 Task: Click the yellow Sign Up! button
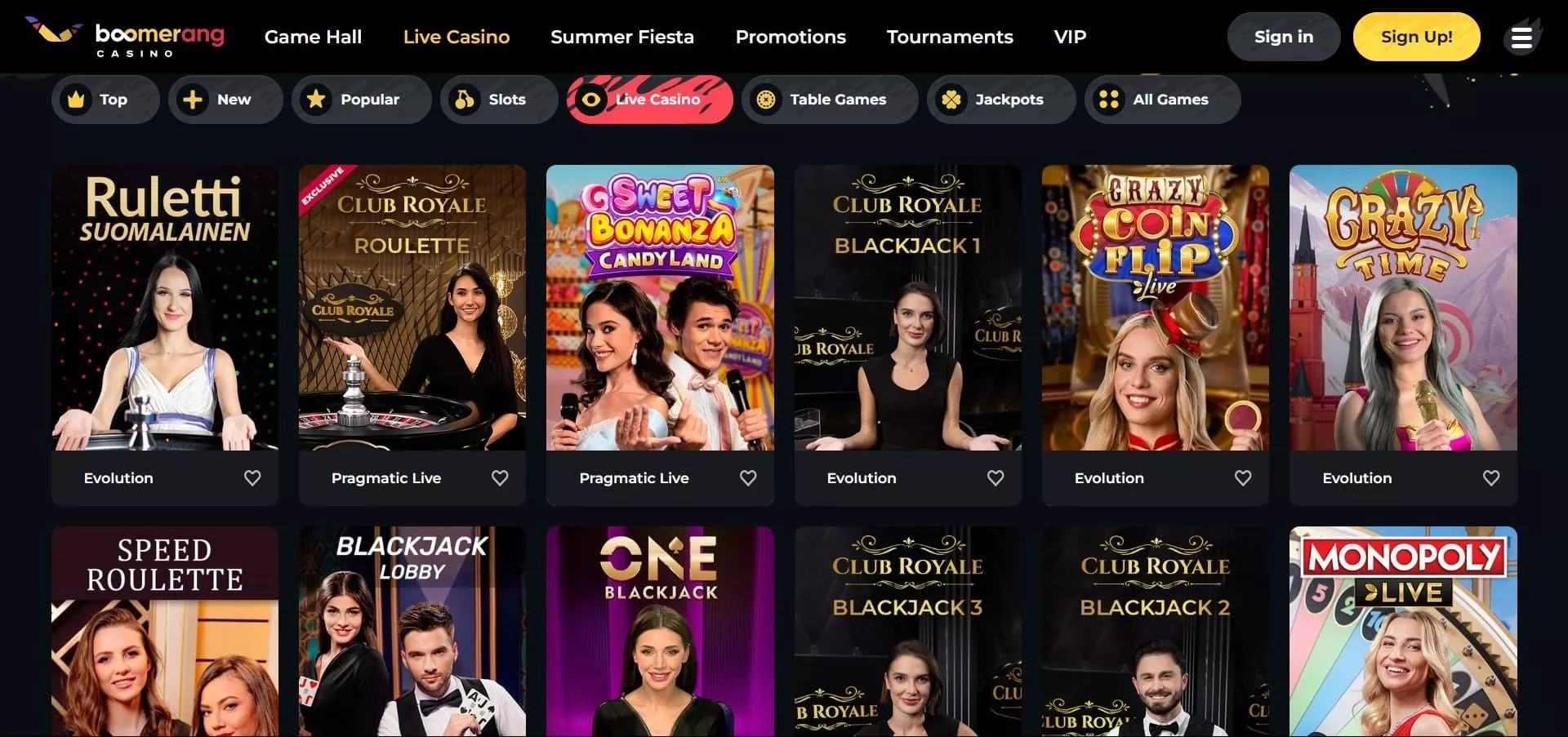(1416, 37)
